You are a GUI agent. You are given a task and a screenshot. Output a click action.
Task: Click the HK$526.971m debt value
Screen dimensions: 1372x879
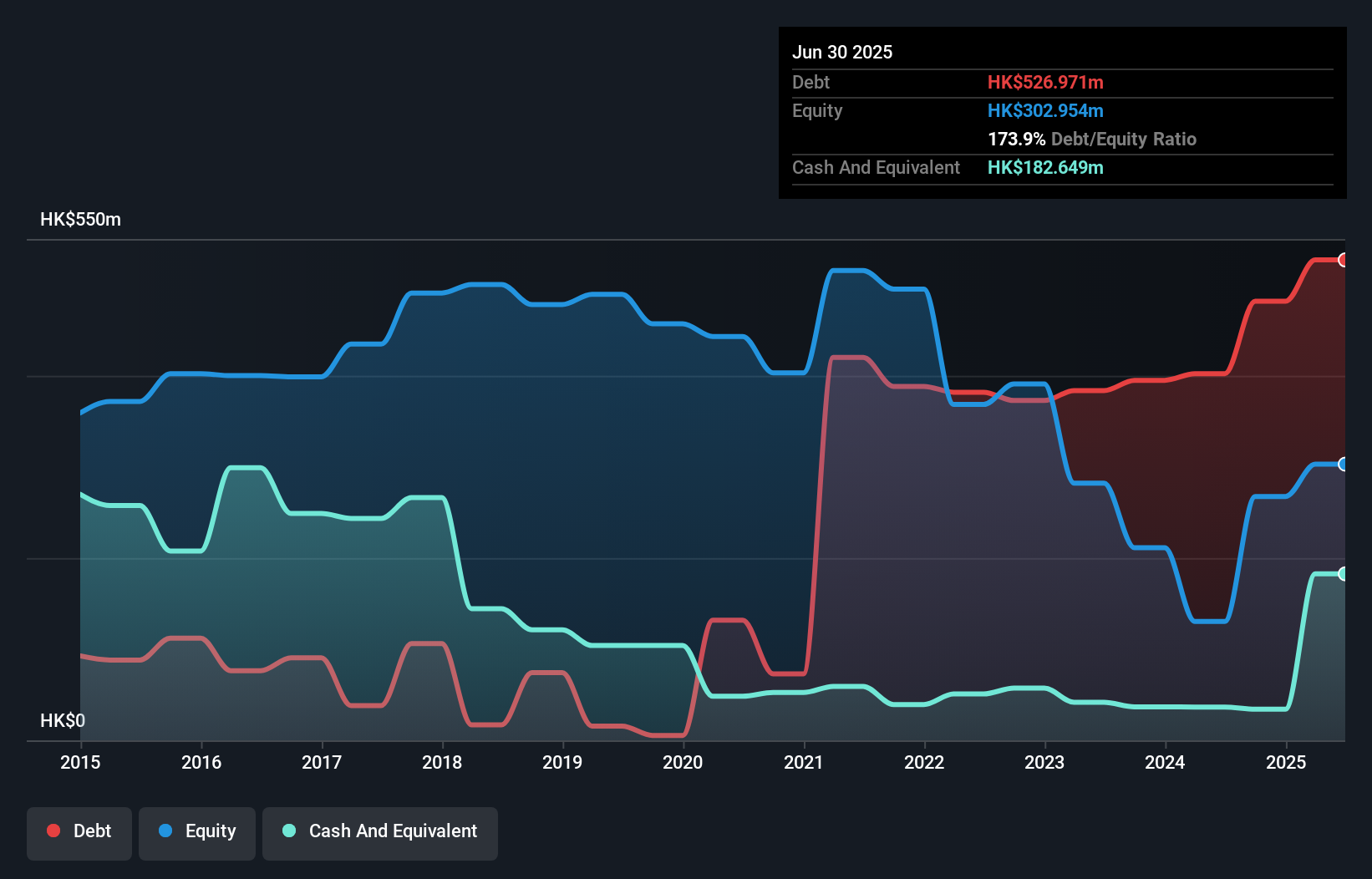pyautogui.click(x=1045, y=82)
